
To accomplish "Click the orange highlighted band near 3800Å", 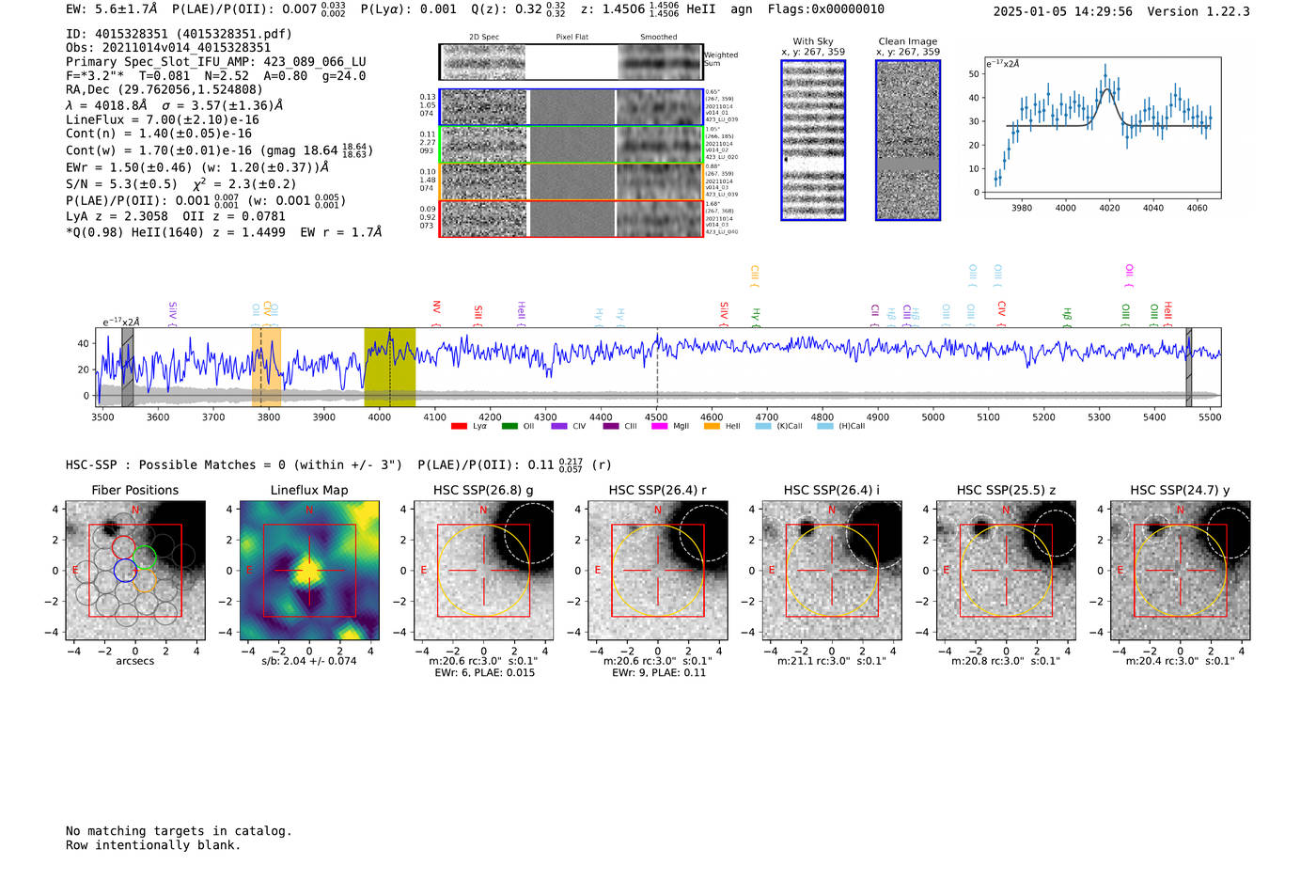I will pyautogui.click(x=266, y=368).
